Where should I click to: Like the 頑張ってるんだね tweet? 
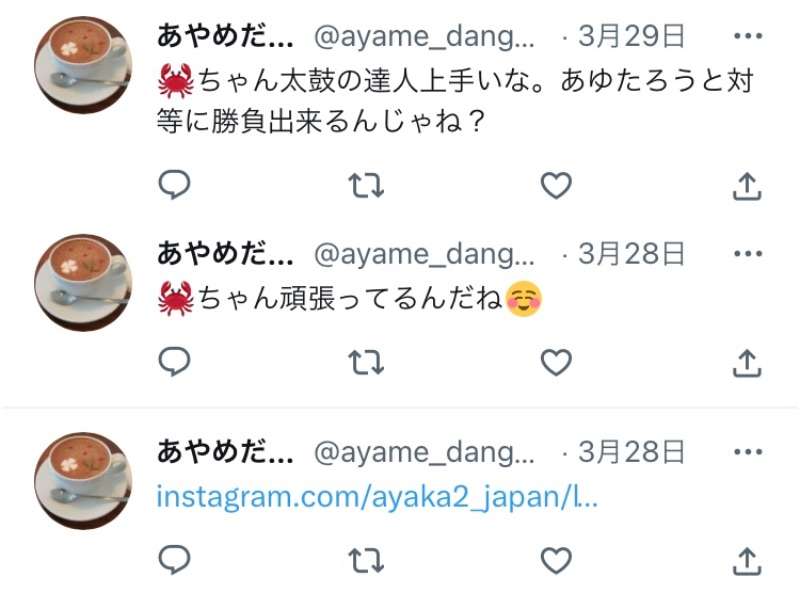click(556, 362)
